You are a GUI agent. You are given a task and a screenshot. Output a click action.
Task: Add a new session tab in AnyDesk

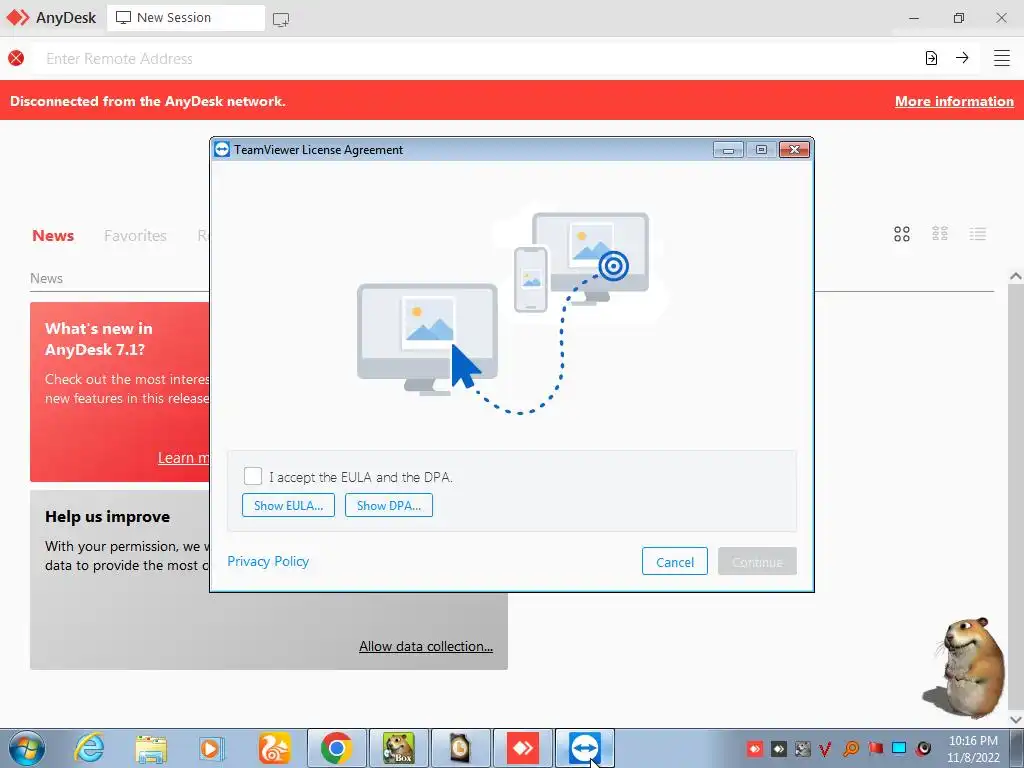[x=281, y=20]
